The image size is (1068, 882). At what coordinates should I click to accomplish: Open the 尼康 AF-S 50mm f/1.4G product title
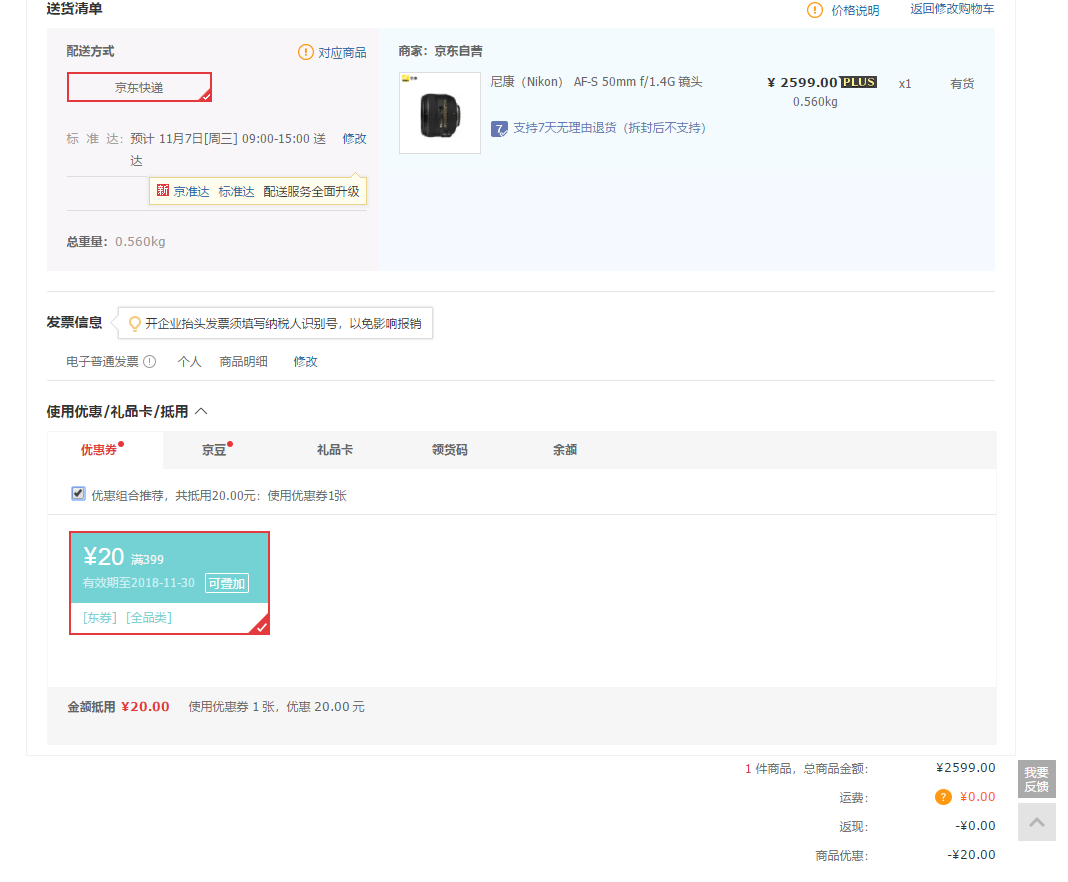tap(596, 82)
